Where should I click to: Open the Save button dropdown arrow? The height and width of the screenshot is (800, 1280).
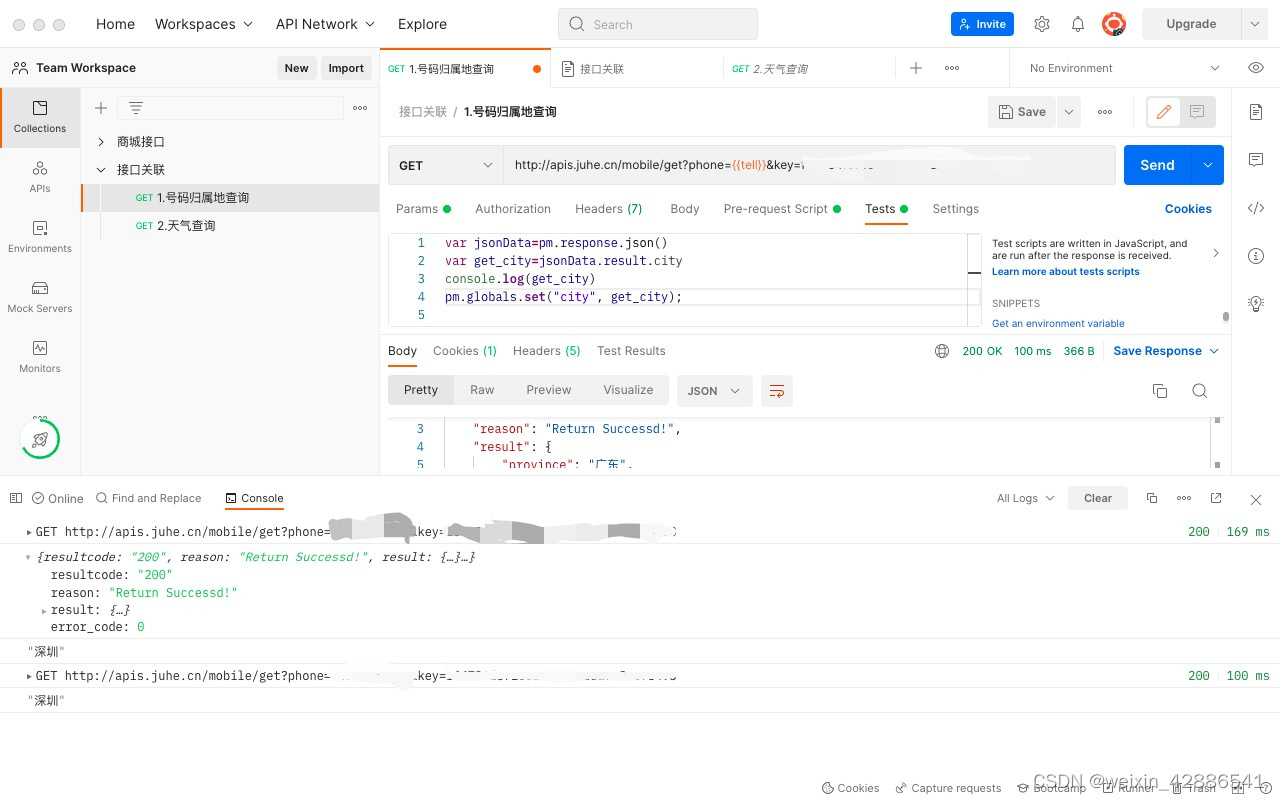(1069, 112)
